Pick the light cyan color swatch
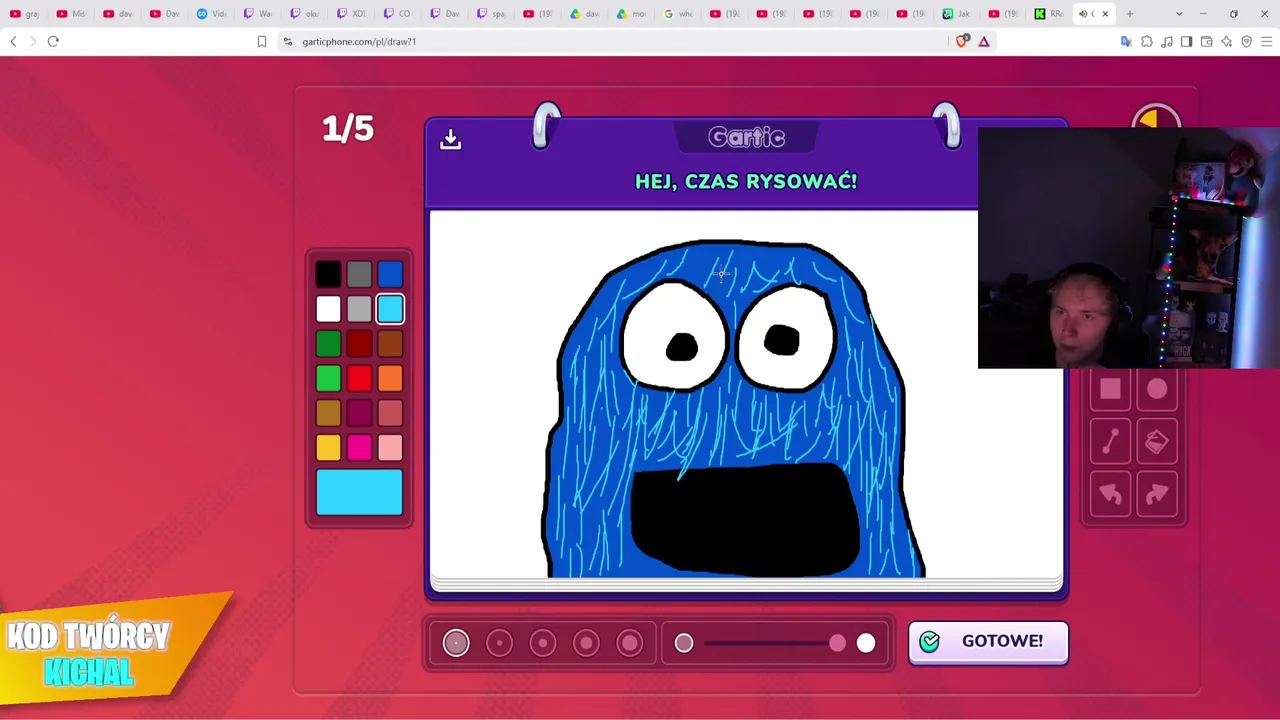The width and height of the screenshot is (1280, 720). 390,309
